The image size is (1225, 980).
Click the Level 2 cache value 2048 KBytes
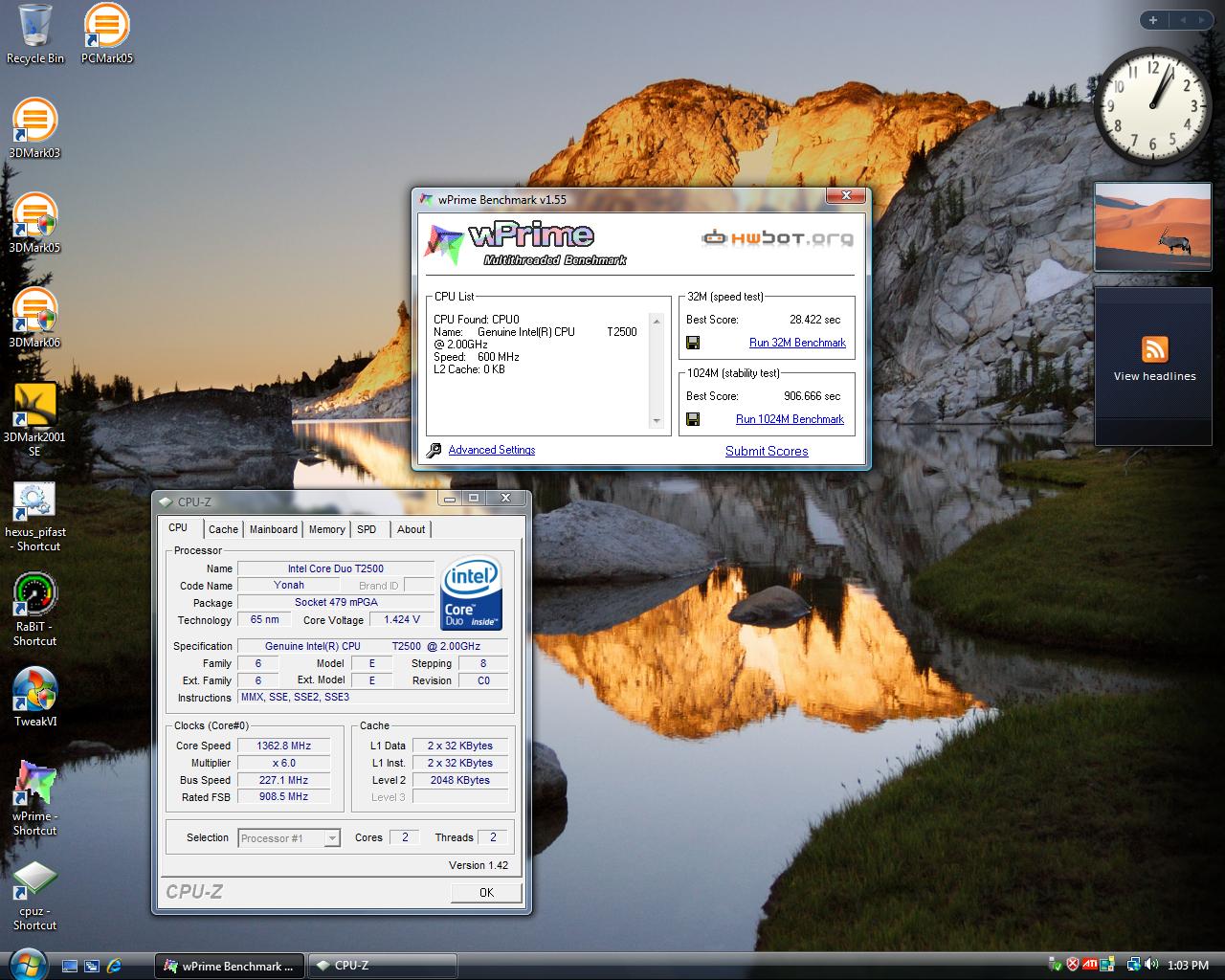pos(460,780)
